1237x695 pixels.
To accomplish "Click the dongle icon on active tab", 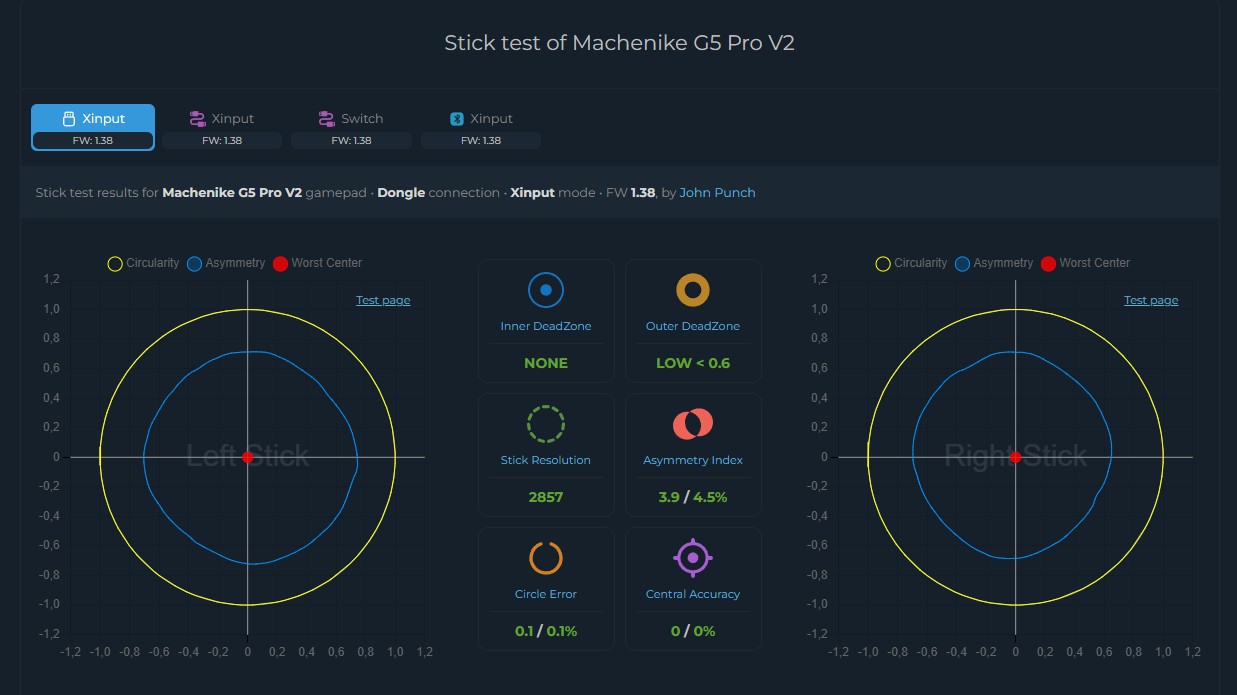I will (69, 118).
